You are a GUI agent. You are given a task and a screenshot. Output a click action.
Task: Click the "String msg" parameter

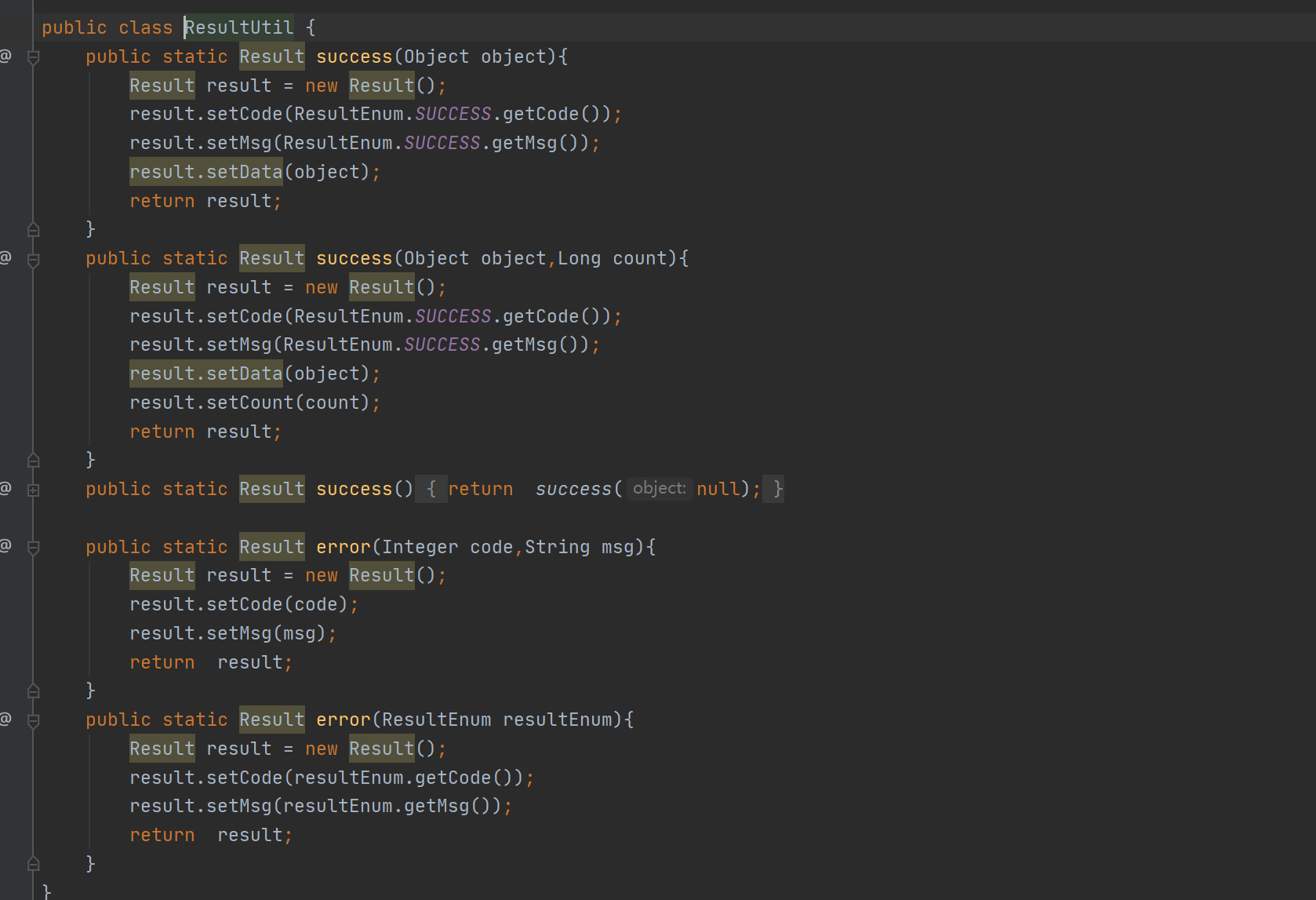click(x=579, y=547)
